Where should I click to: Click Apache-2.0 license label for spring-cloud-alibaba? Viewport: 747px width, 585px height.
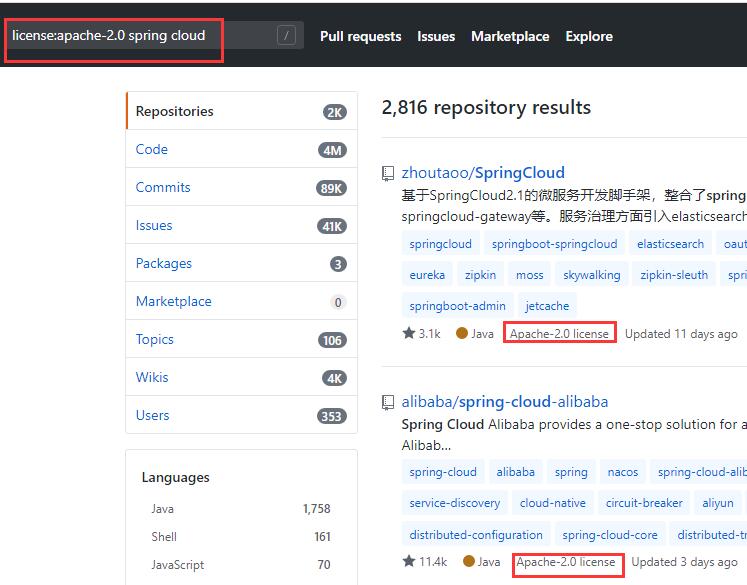(x=566, y=562)
